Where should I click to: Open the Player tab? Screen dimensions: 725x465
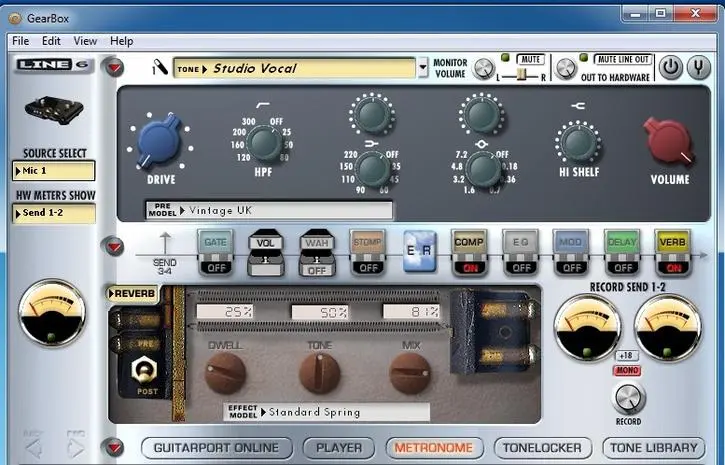[x=339, y=447]
